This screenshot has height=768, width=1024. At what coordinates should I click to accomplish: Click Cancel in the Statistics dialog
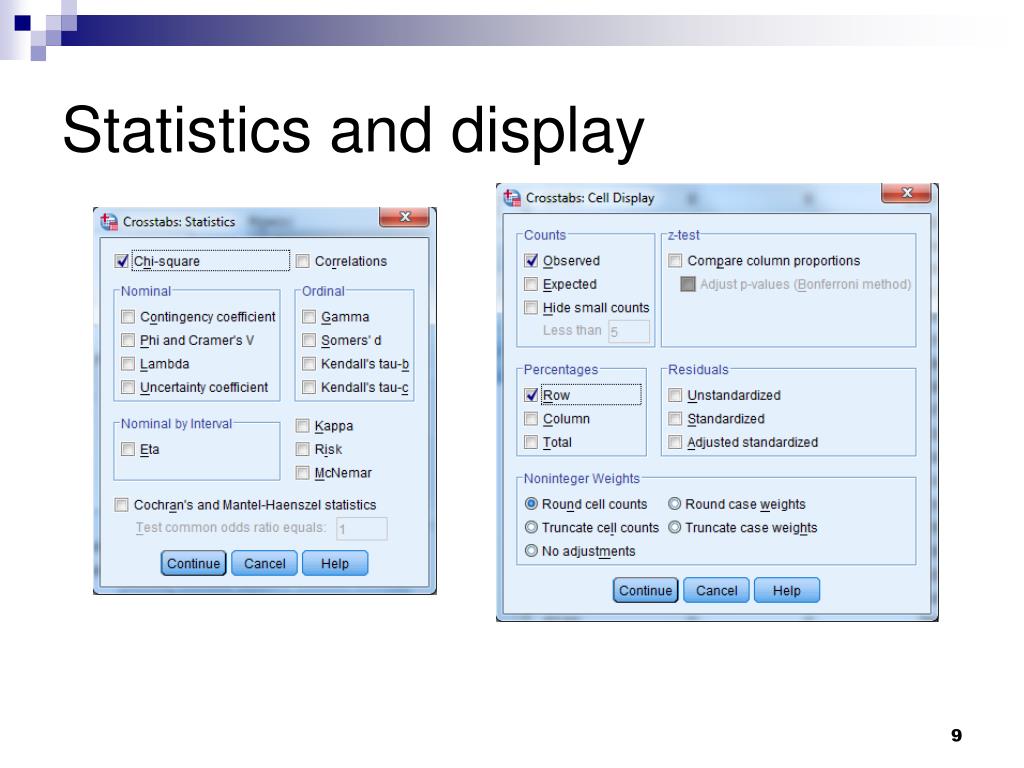click(x=264, y=563)
